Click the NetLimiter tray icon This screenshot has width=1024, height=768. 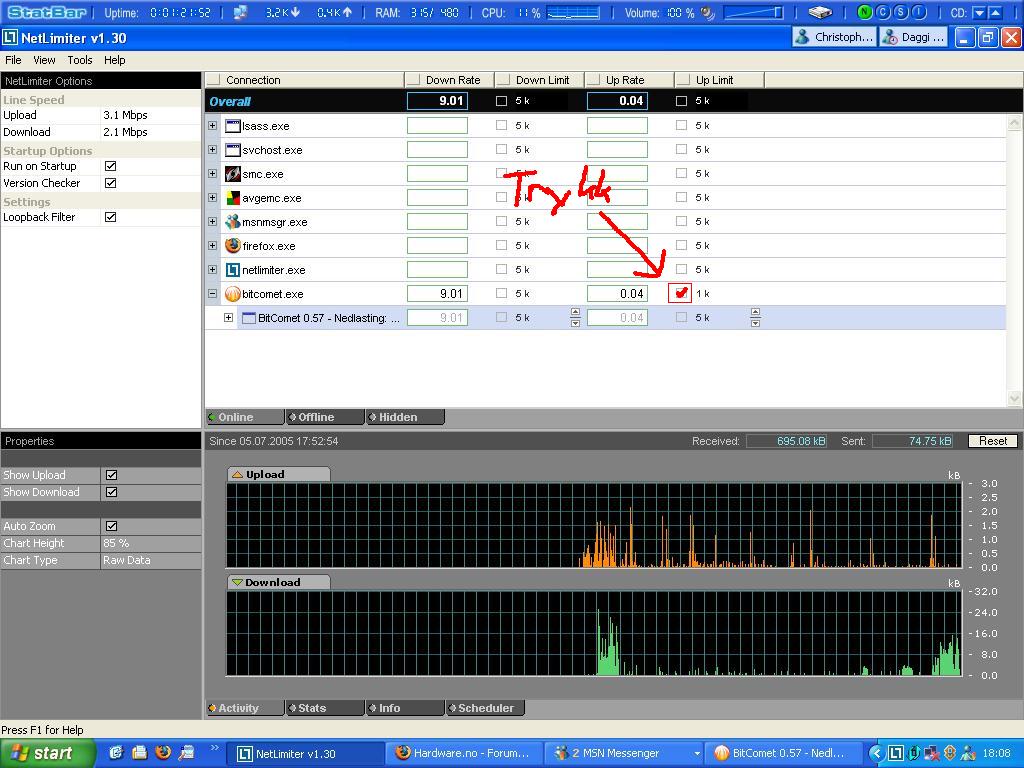point(897,753)
